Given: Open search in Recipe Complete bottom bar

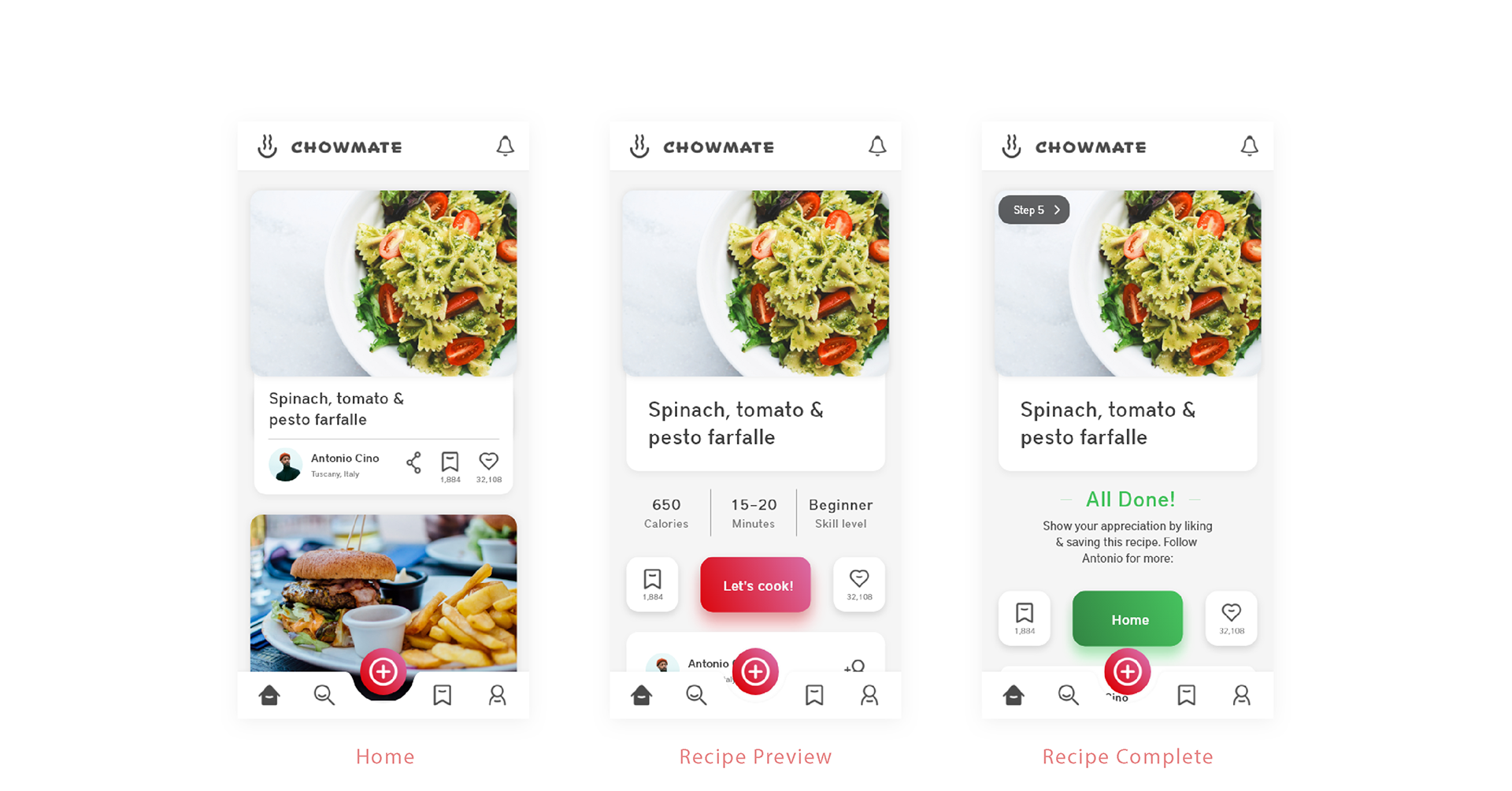Looking at the screenshot, I should [x=1069, y=695].
